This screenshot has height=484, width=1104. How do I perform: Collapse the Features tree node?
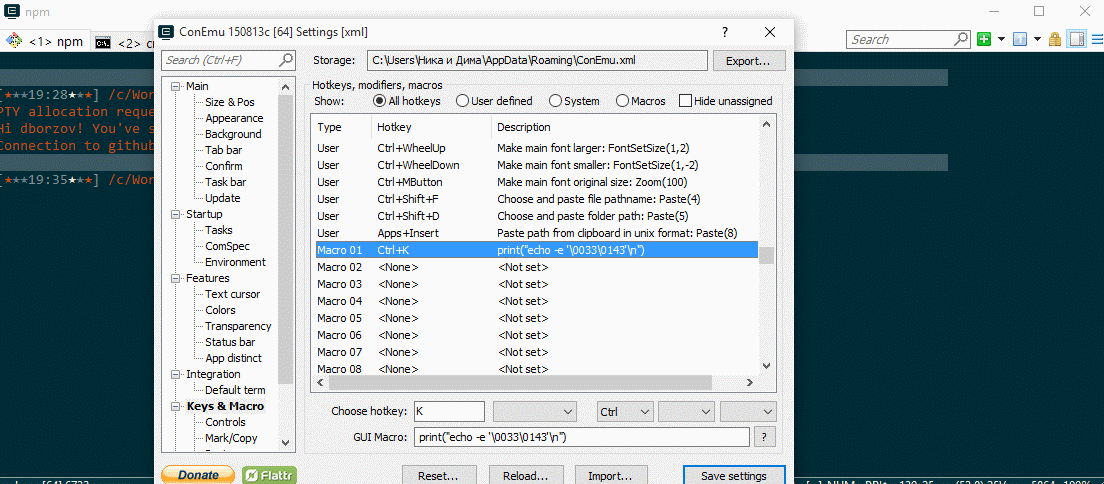175,278
